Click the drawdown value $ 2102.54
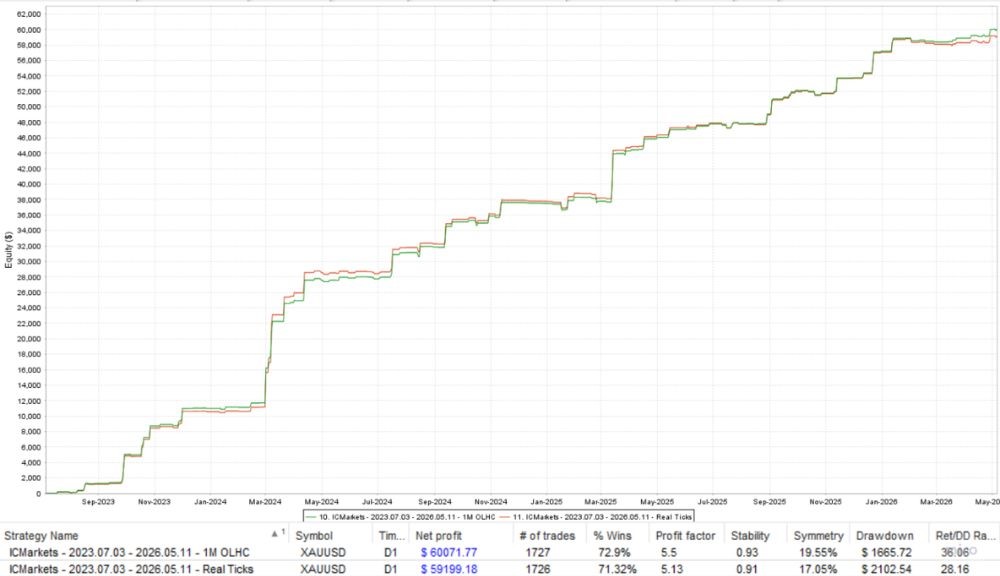Viewport: 1000px width, 576px height. (x=886, y=569)
